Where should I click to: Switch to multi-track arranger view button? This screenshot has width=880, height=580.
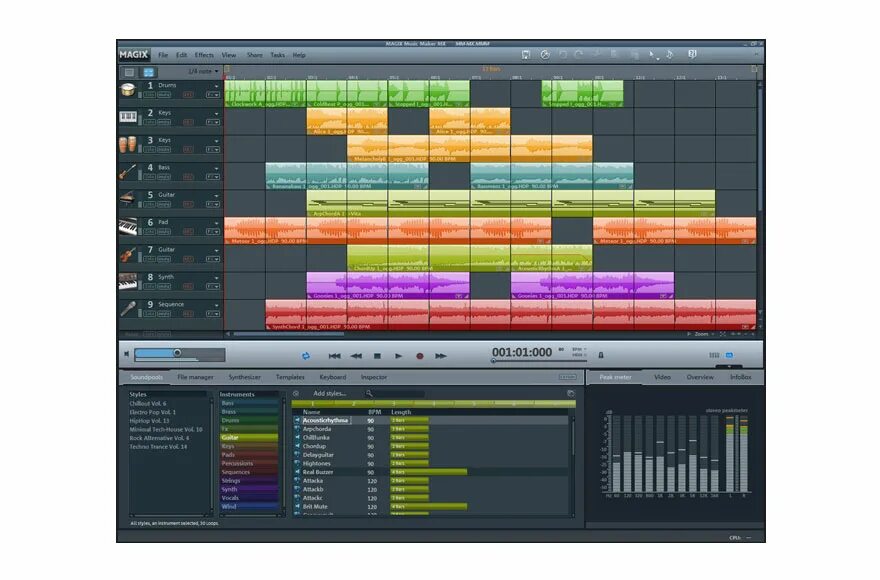148,72
